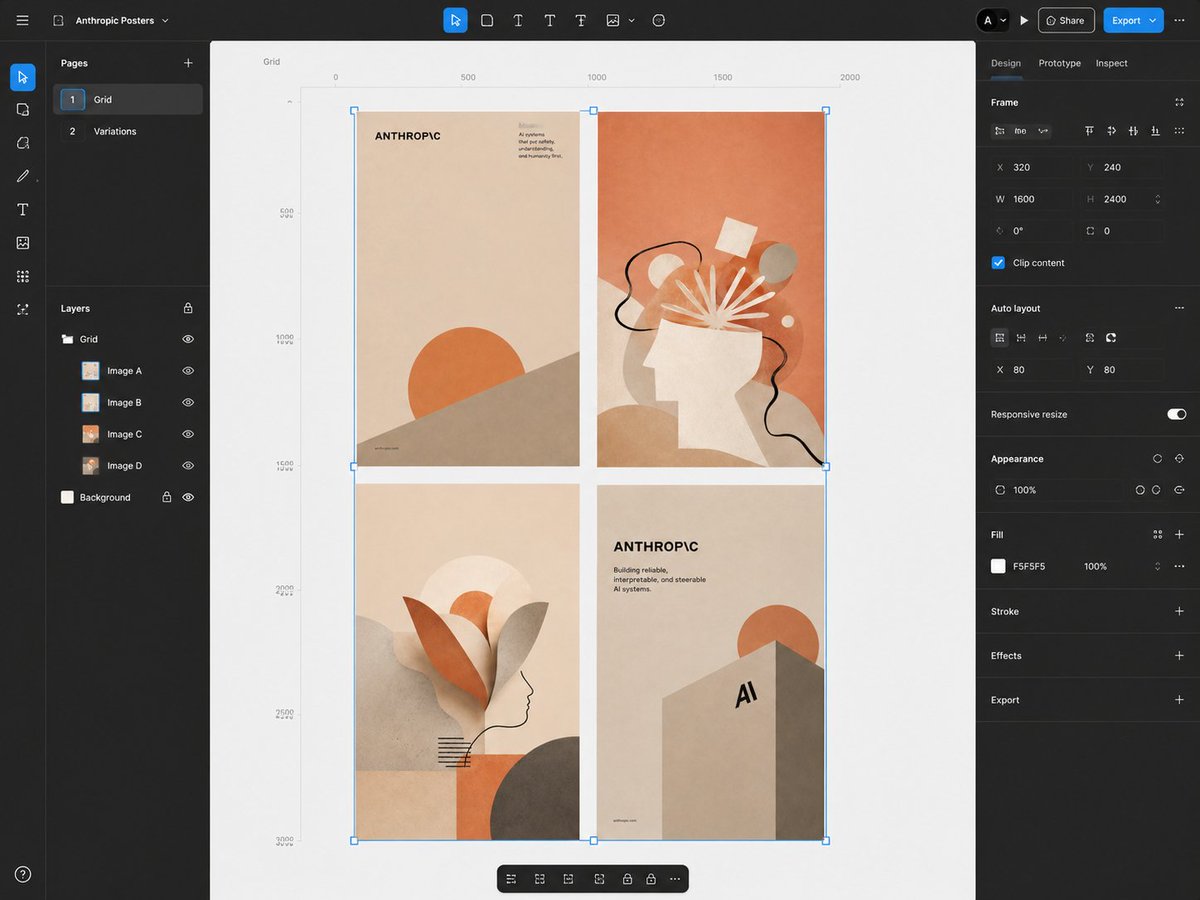
Task: Open the Export button dropdown arrow
Action: click(x=1152, y=20)
